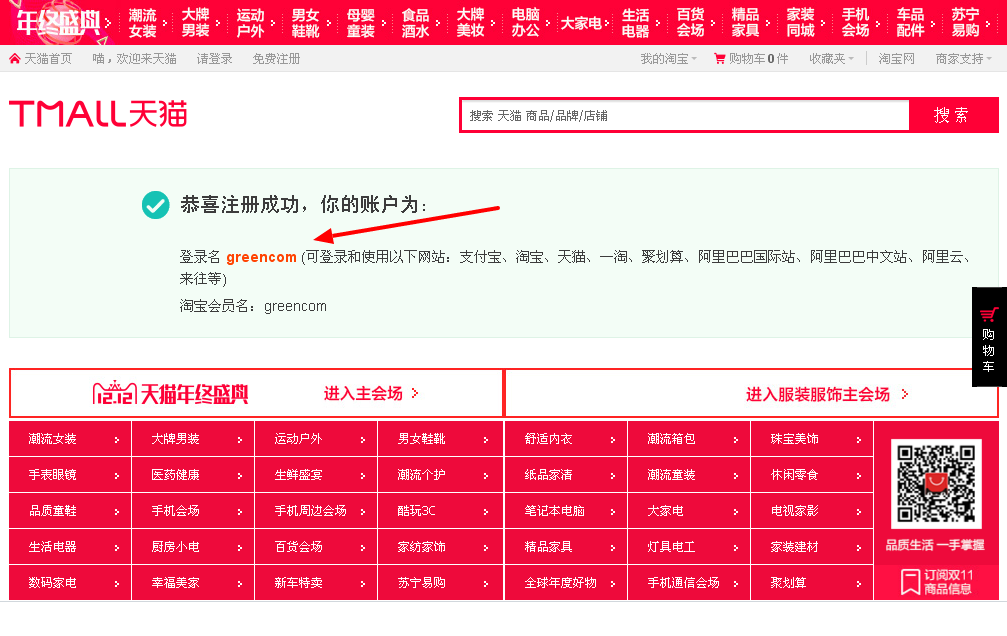Click the home icon beside 天猫首页
This screenshot has height=636, width=1007.
(x=15, y=59)
